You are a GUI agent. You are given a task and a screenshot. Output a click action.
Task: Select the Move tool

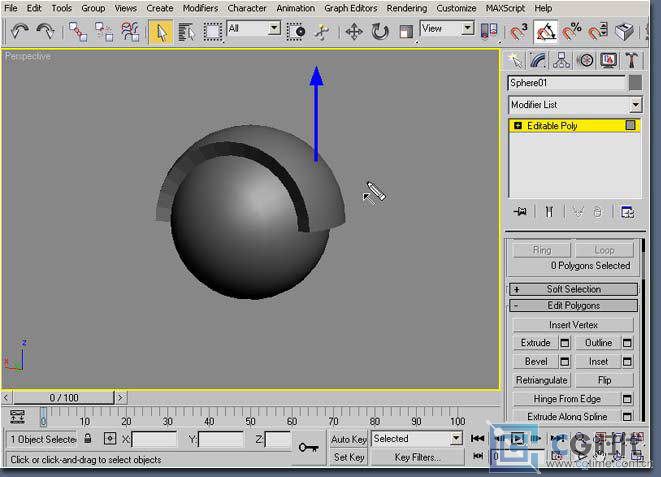(354, 32)
